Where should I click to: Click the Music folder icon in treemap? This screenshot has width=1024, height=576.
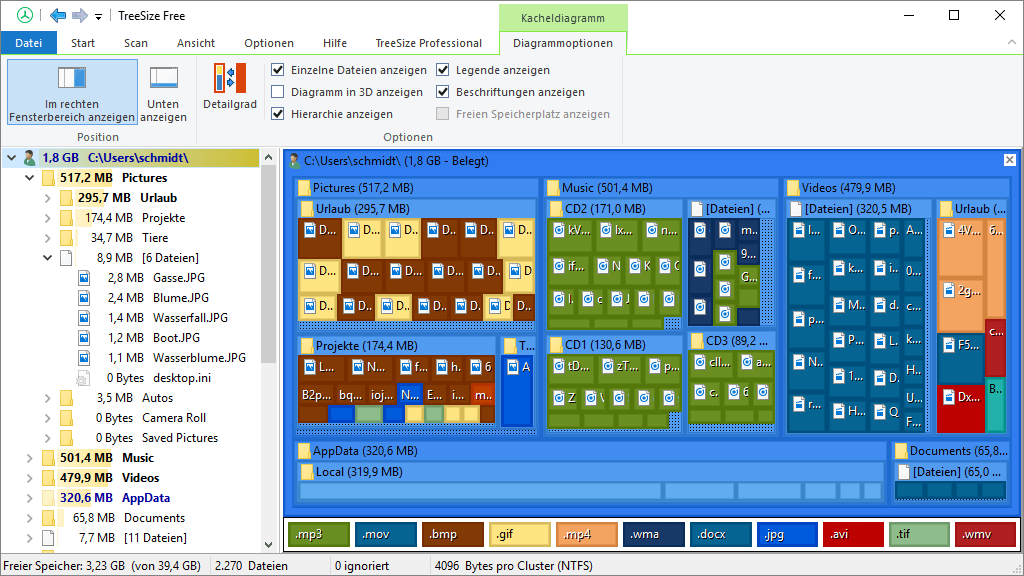click(553, 188)
